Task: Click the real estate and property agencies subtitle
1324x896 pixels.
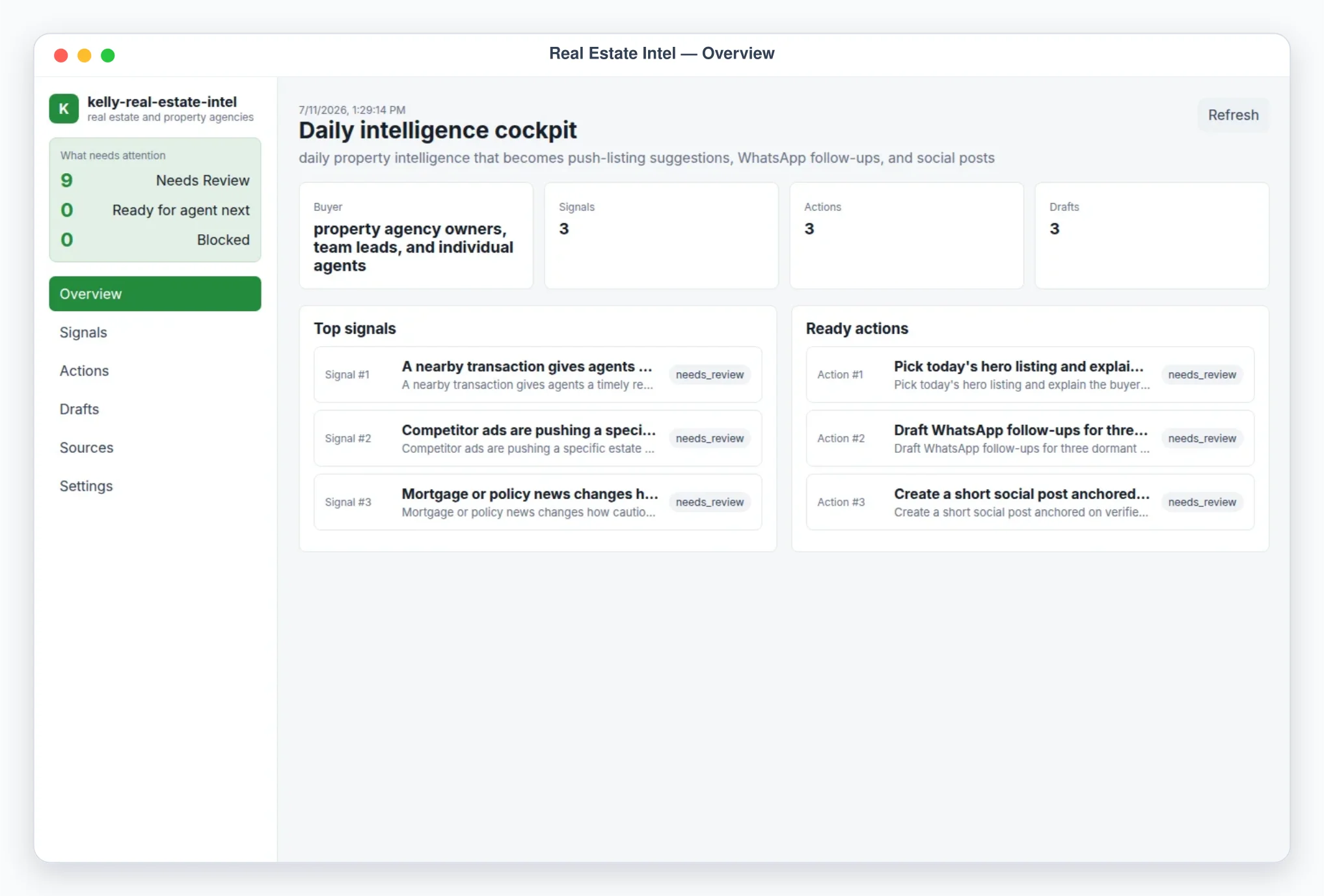Action: (170, 117)
